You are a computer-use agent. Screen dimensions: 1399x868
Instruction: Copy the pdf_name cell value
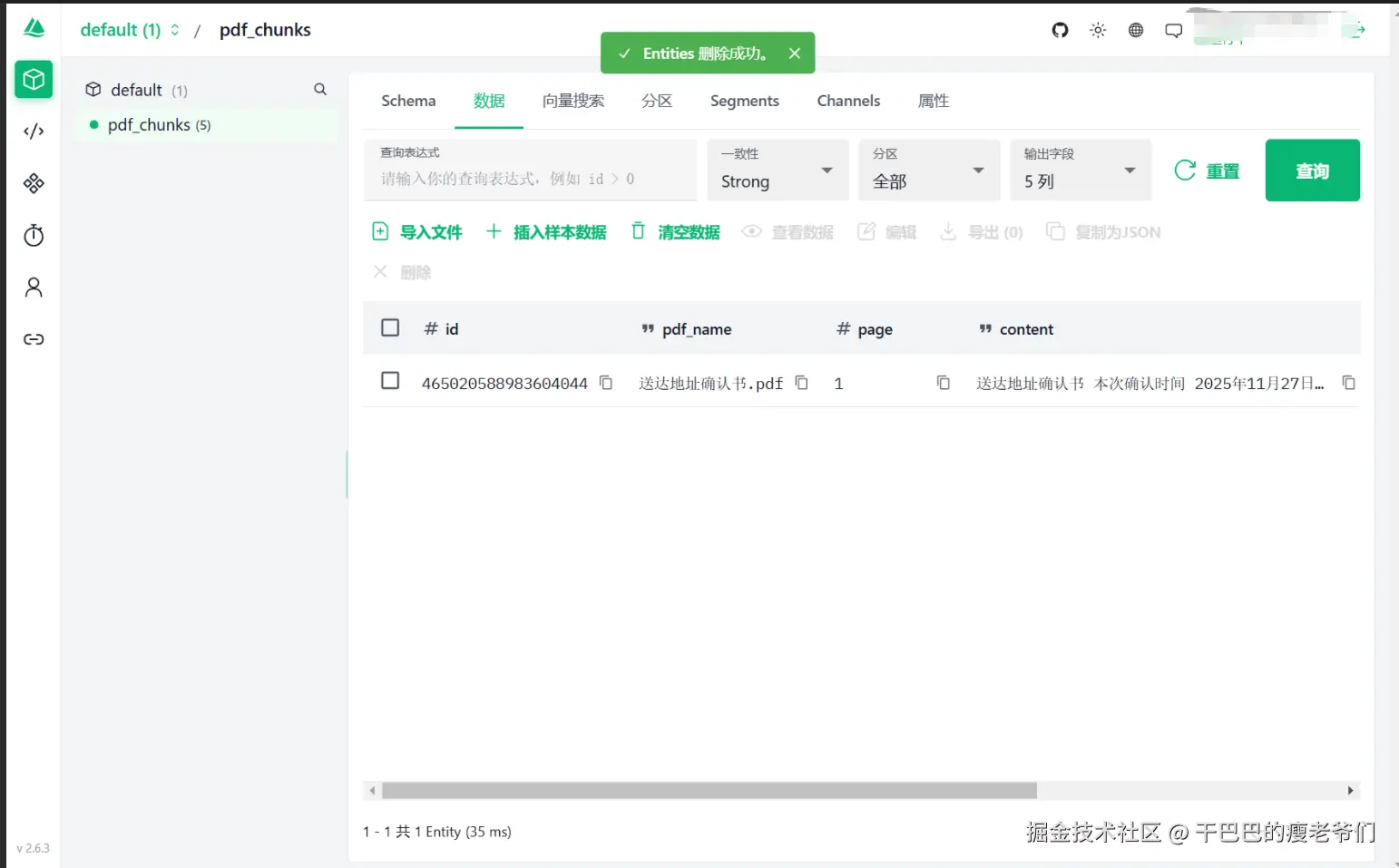click(x=801, y=383)
